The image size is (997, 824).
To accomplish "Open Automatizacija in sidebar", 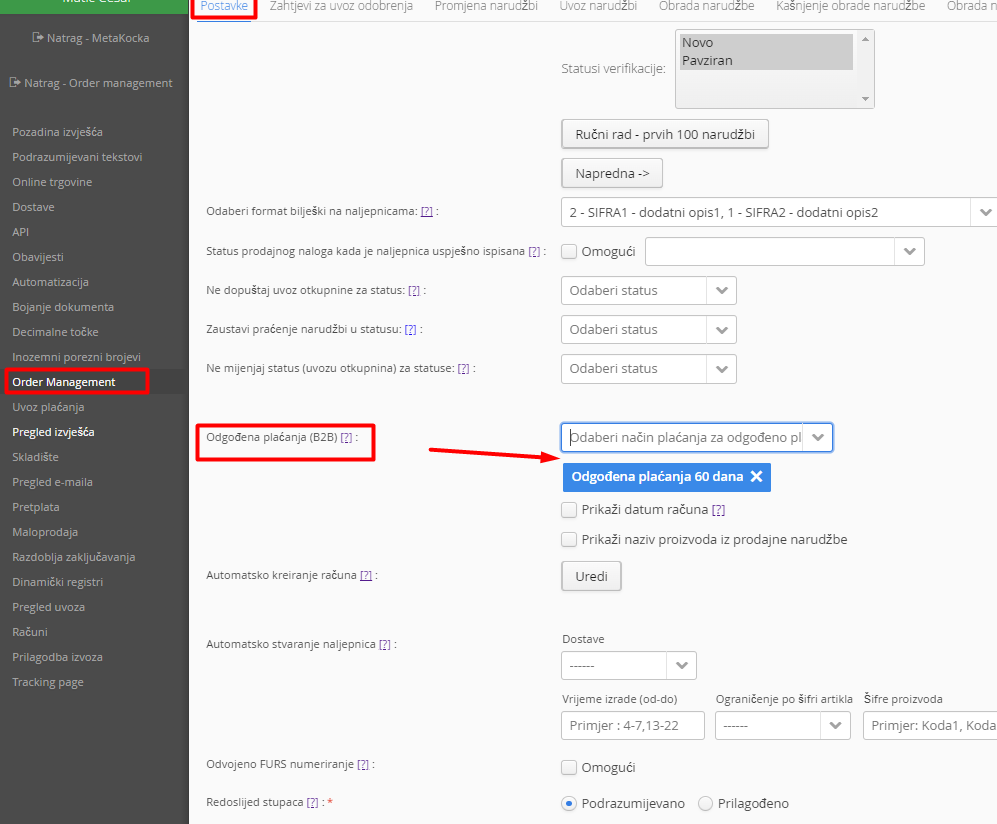I will tap(50, 282).
